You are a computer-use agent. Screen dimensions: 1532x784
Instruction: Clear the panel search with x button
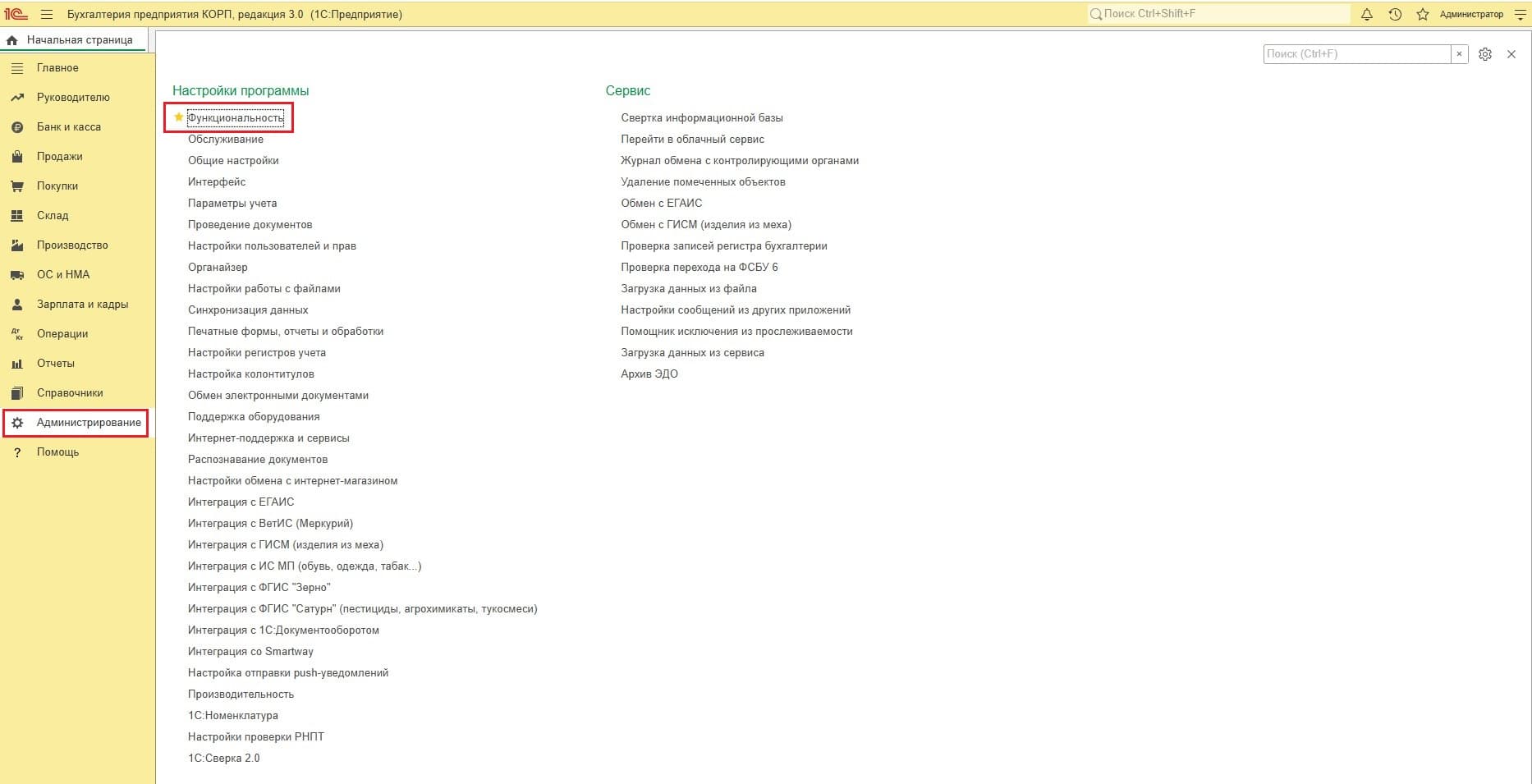[x=1459, y=54]
